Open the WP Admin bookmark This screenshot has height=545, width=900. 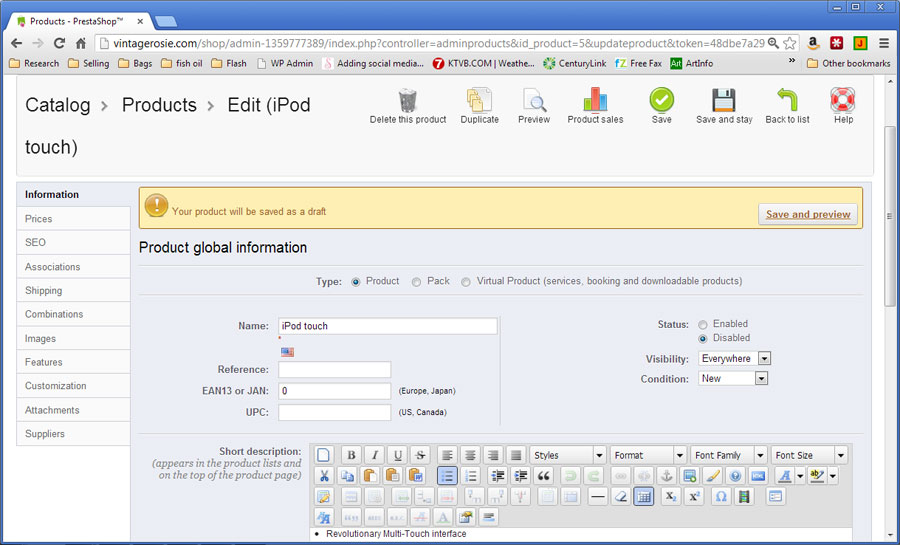286,63
